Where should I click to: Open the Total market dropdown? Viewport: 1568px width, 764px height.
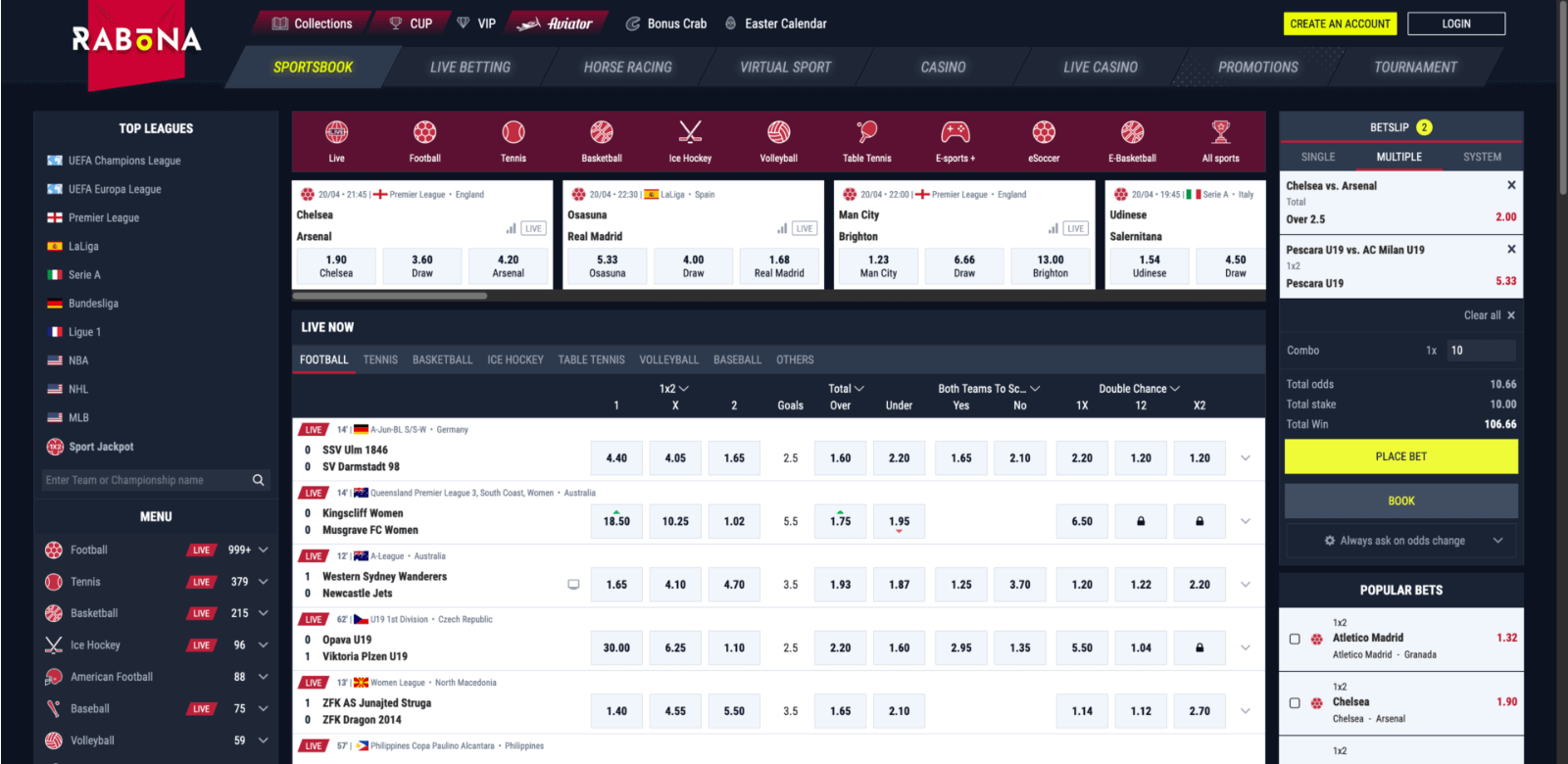[847, 389]
